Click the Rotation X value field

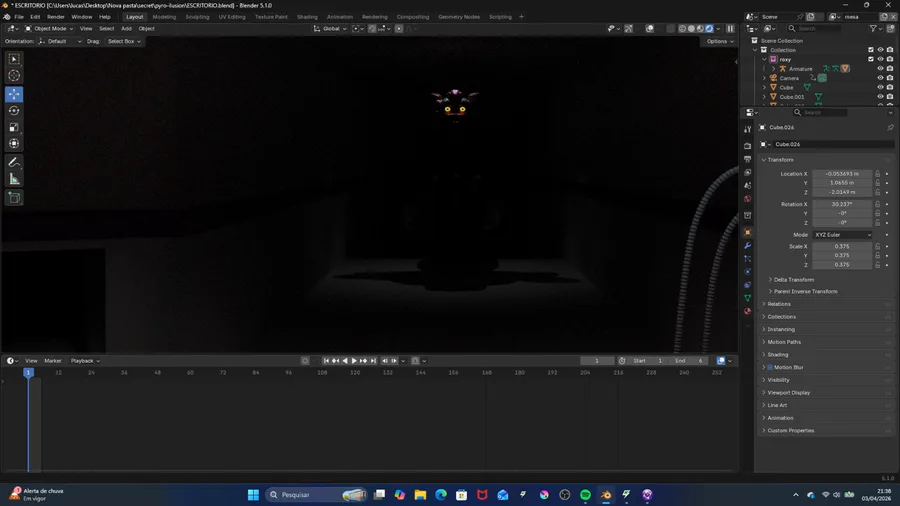click(842, 204)
